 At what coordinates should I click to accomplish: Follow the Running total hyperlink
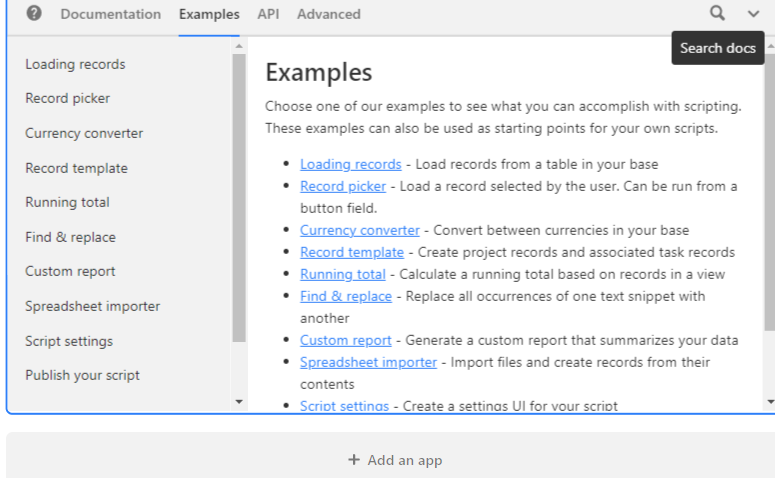[343, 274]
